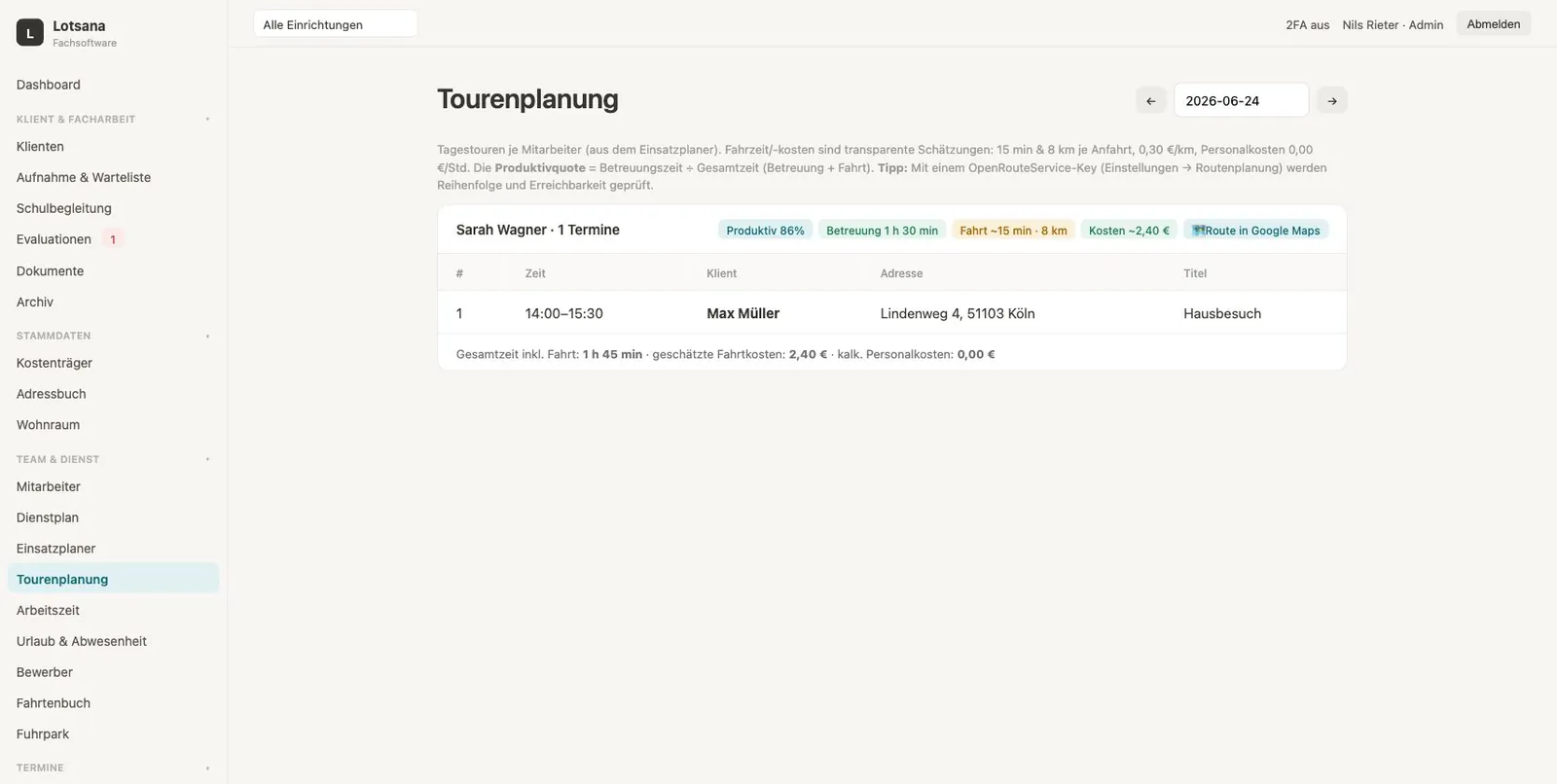Screen dimensions: 1557x784
Task: Open Klienten in sidebar
Action: coord(113,147)
